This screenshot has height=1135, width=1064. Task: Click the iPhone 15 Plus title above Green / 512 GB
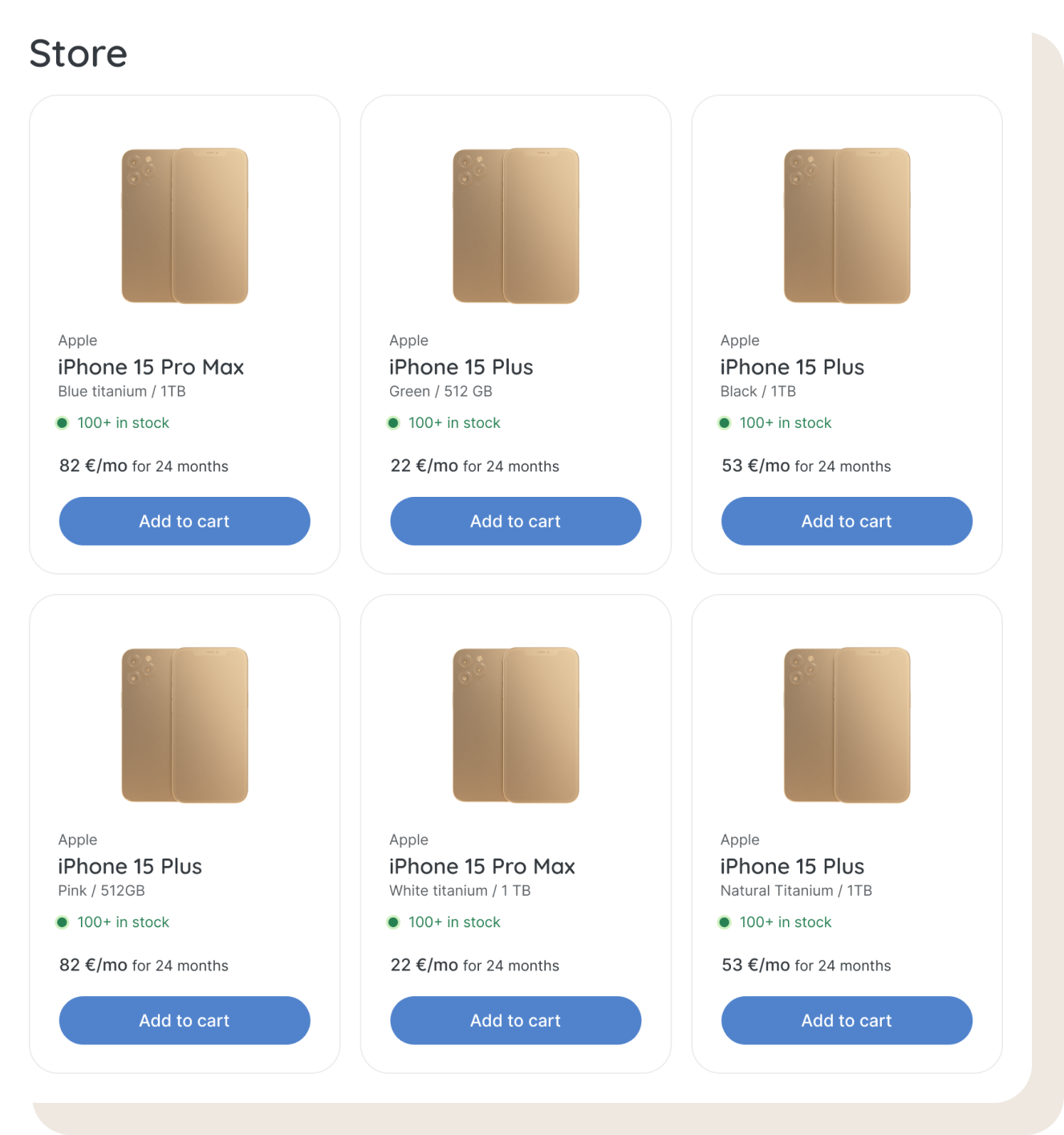tap(461, 367)
